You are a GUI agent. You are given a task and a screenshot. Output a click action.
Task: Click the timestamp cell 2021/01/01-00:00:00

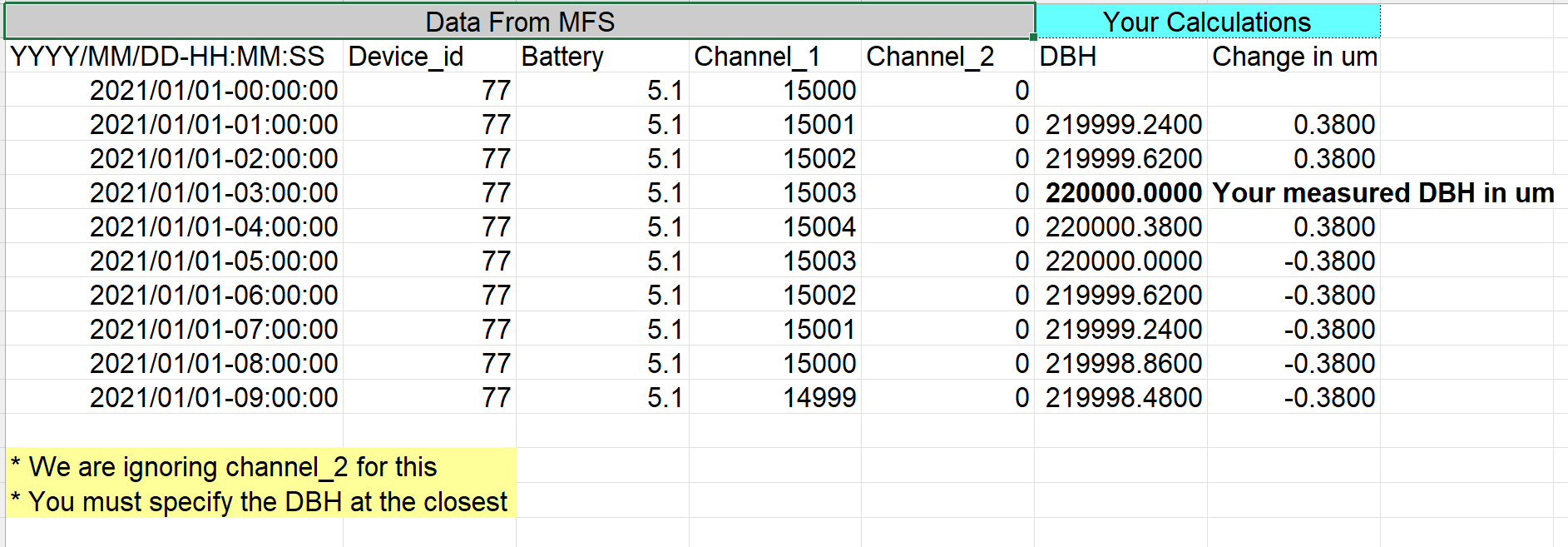pos(213,91)
